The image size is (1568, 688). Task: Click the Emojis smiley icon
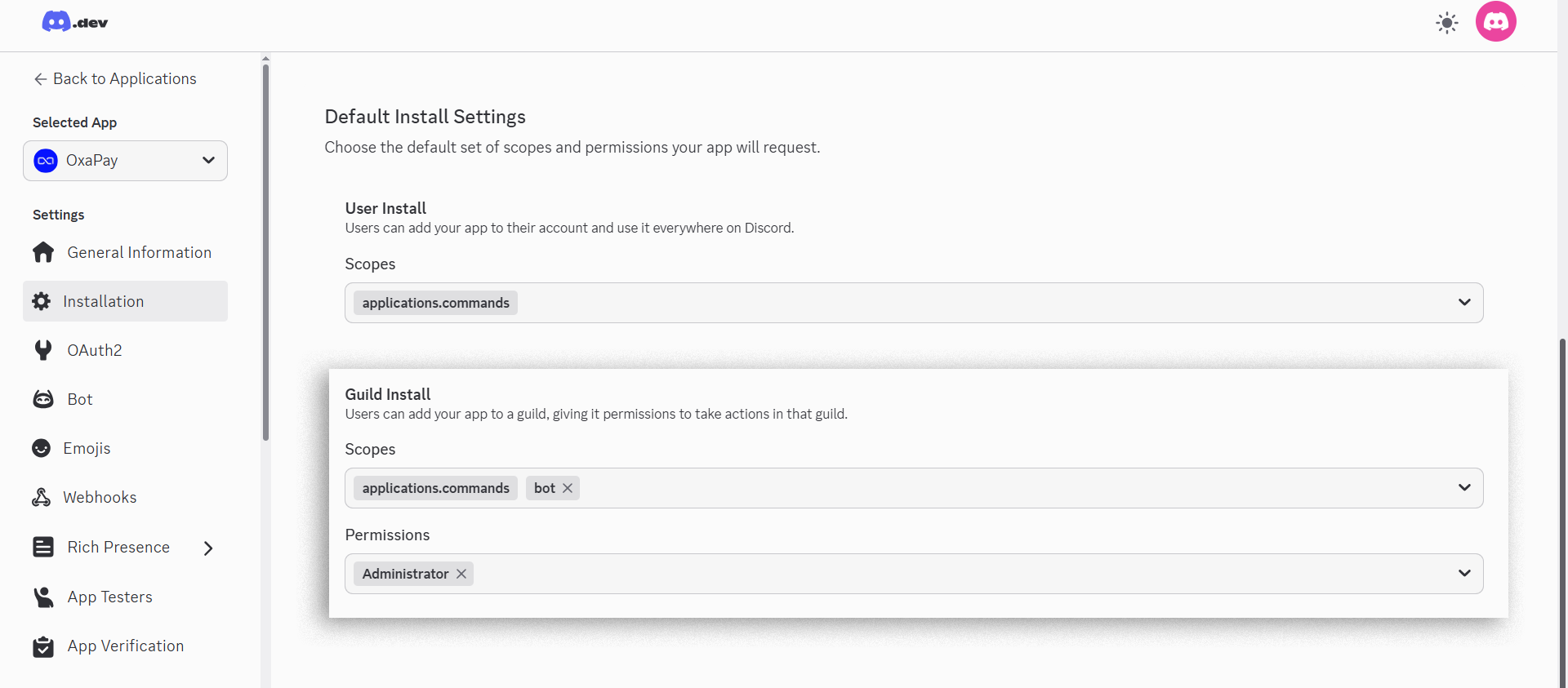pos(42,448)
